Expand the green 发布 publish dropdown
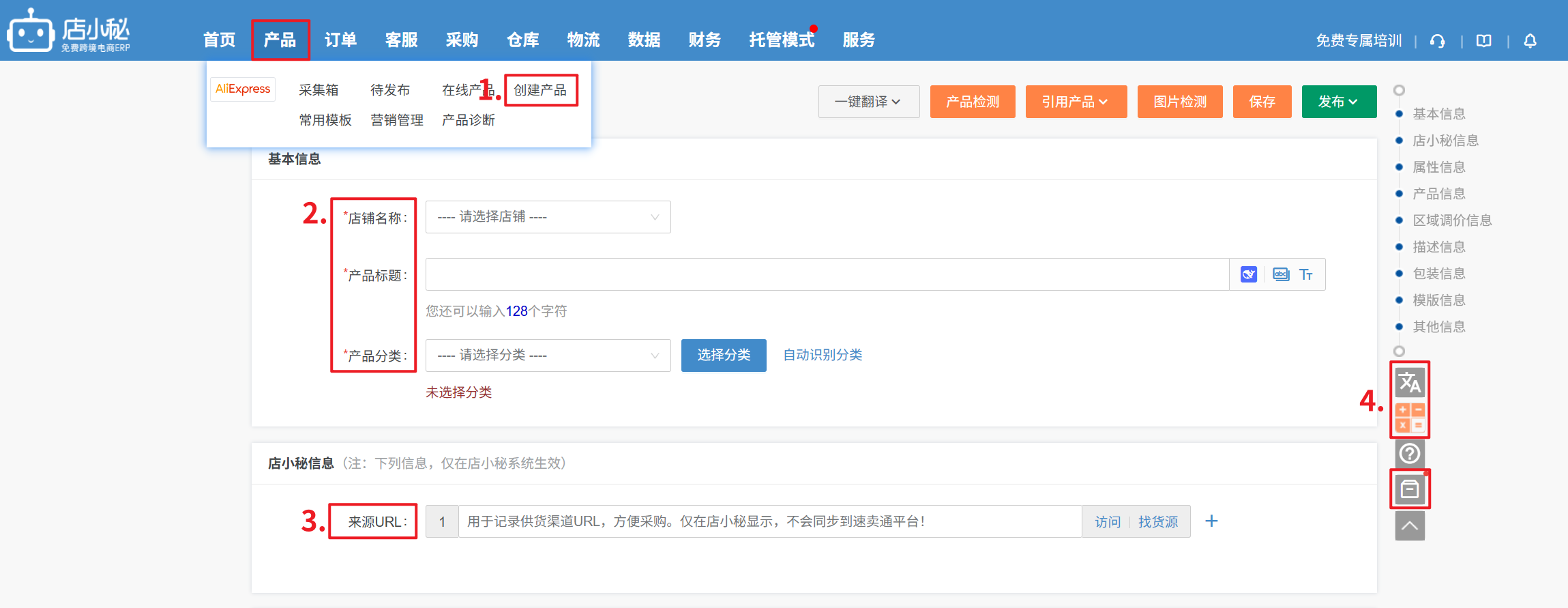Viewport: 1568px width, 608px height. click(x=1338, y=102)
